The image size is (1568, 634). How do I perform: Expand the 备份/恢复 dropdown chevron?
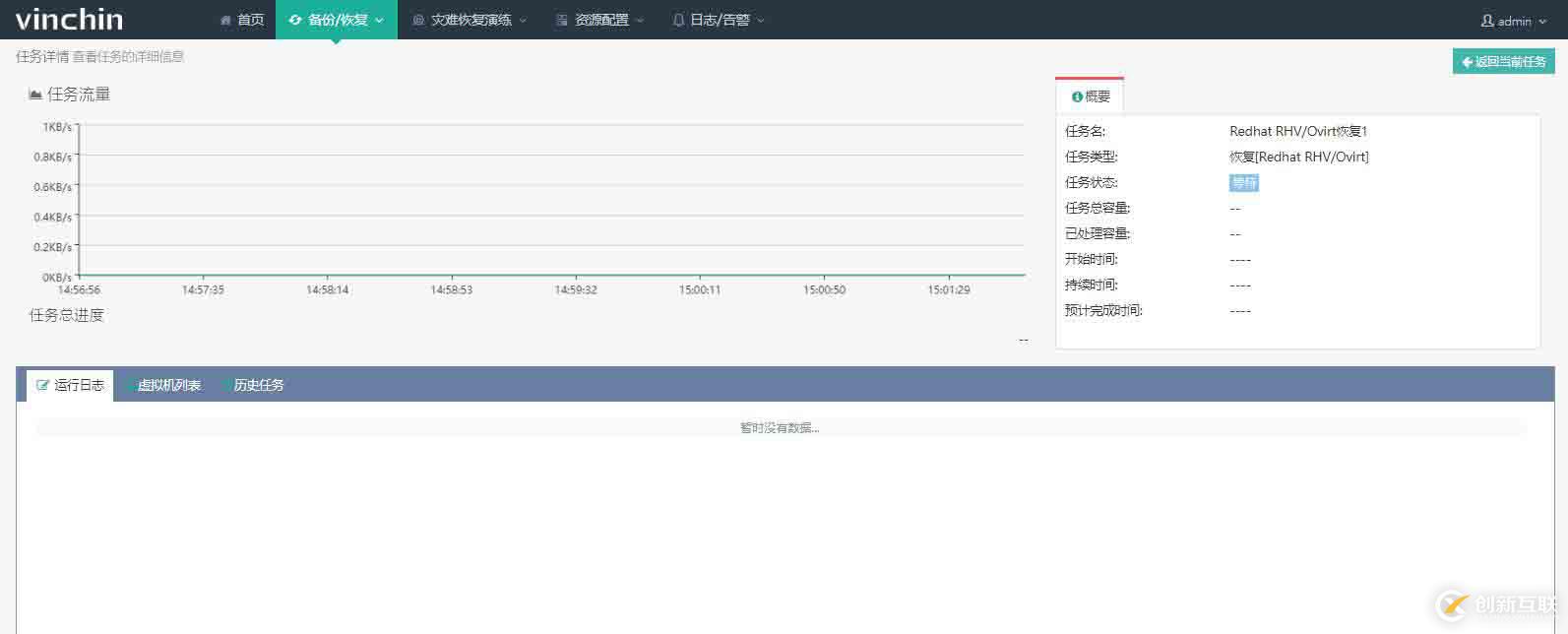click(380, 21)
